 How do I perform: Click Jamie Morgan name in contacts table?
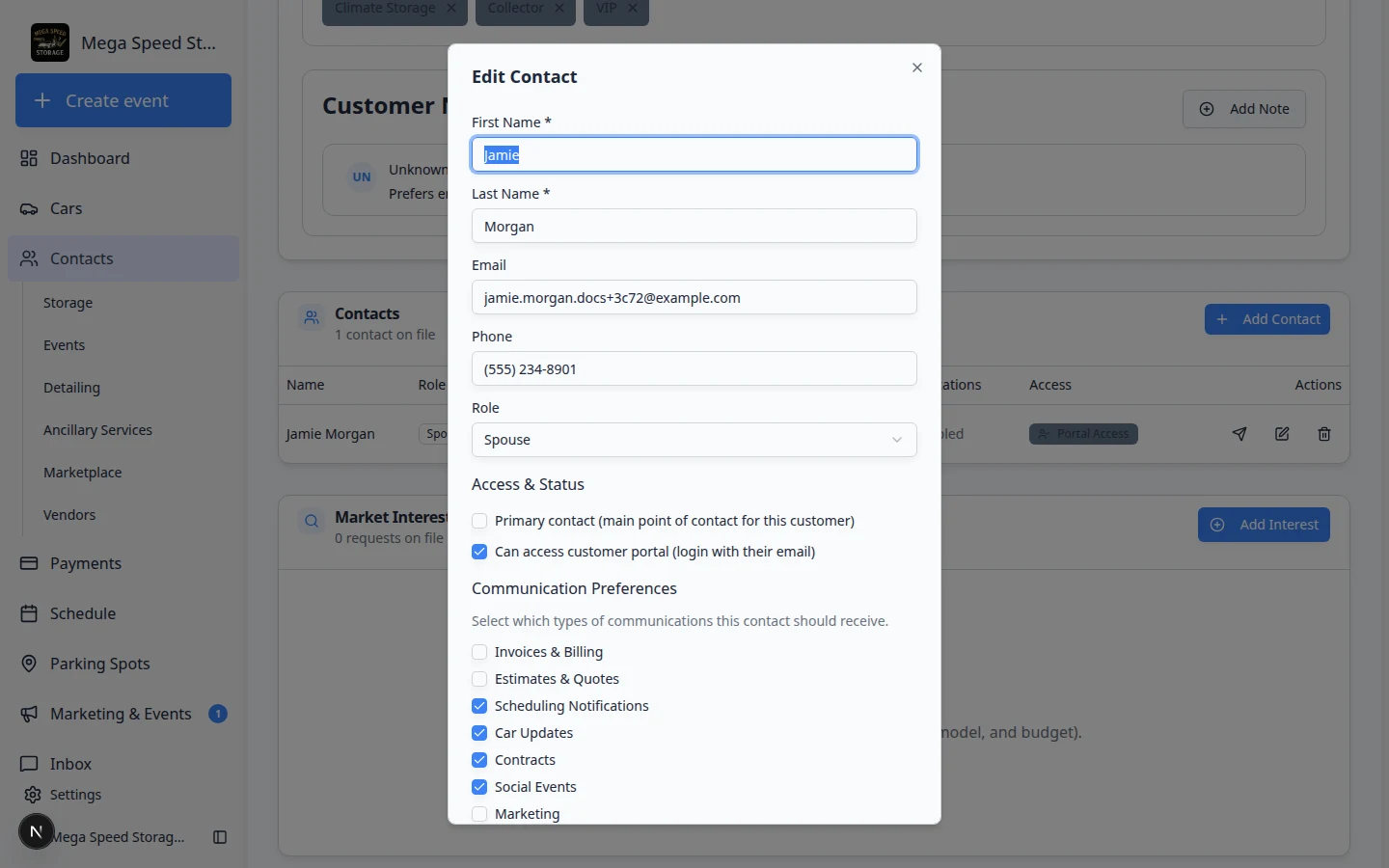coord(330,434)
